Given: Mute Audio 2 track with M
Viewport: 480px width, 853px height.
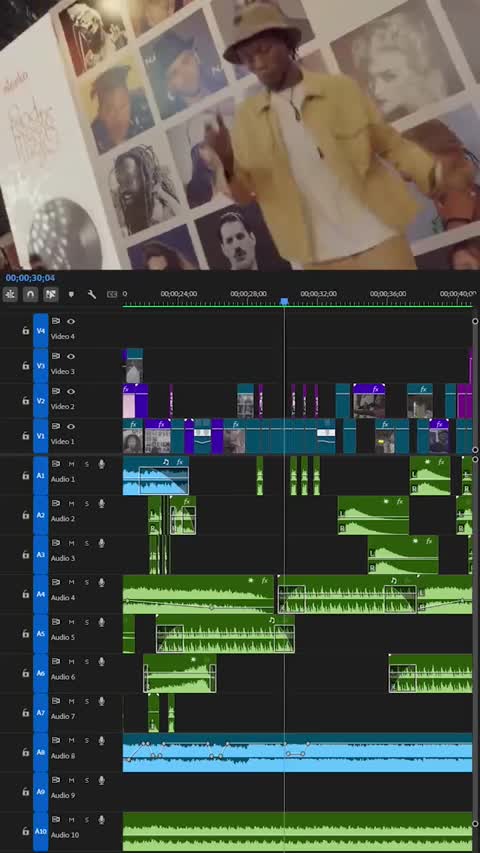Looking at the screenshot, I should click(x=71, y=504).
